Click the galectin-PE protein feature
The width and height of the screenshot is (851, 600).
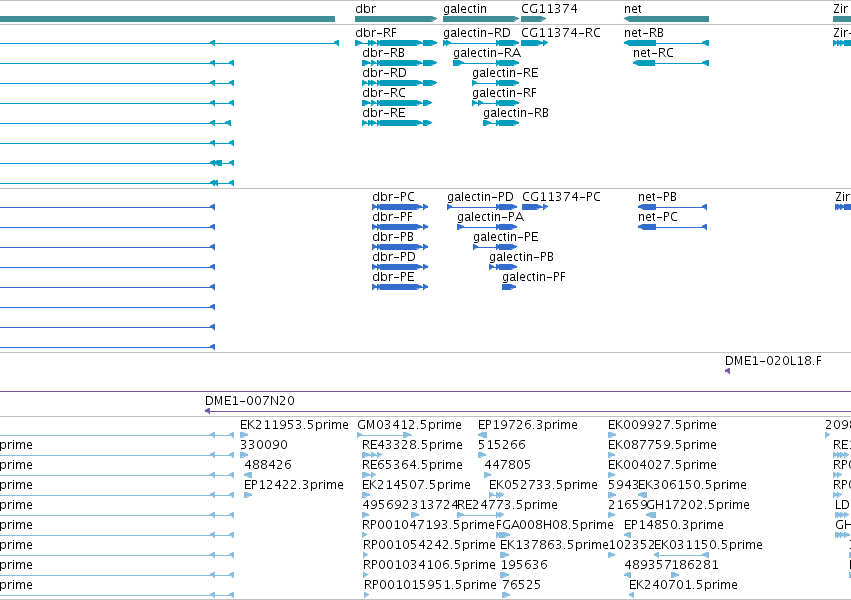pos(495,247)
